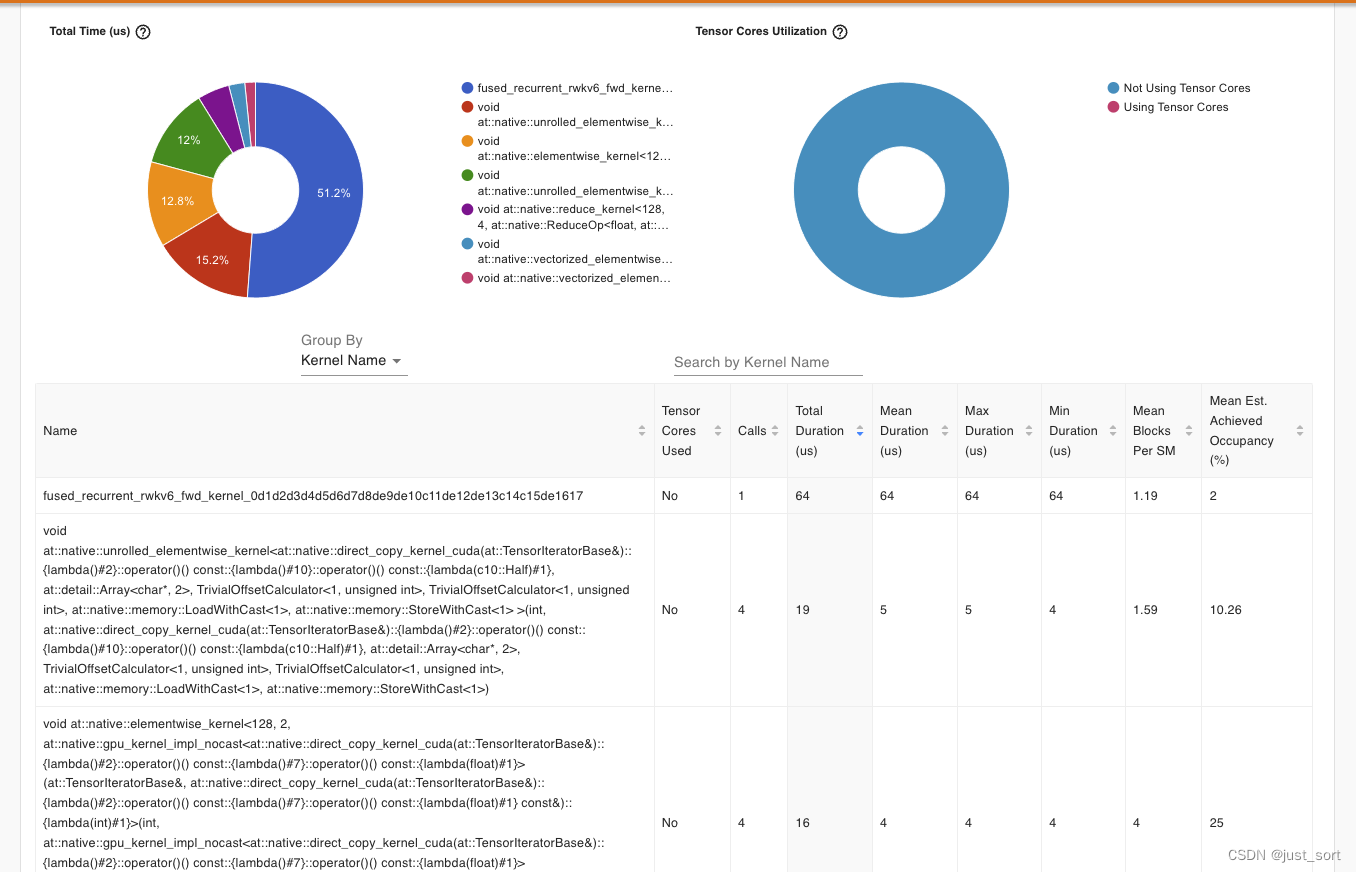
Task: Sort by Mean Est. Achieved Occupancy arrows
Action: (1300, 431)
